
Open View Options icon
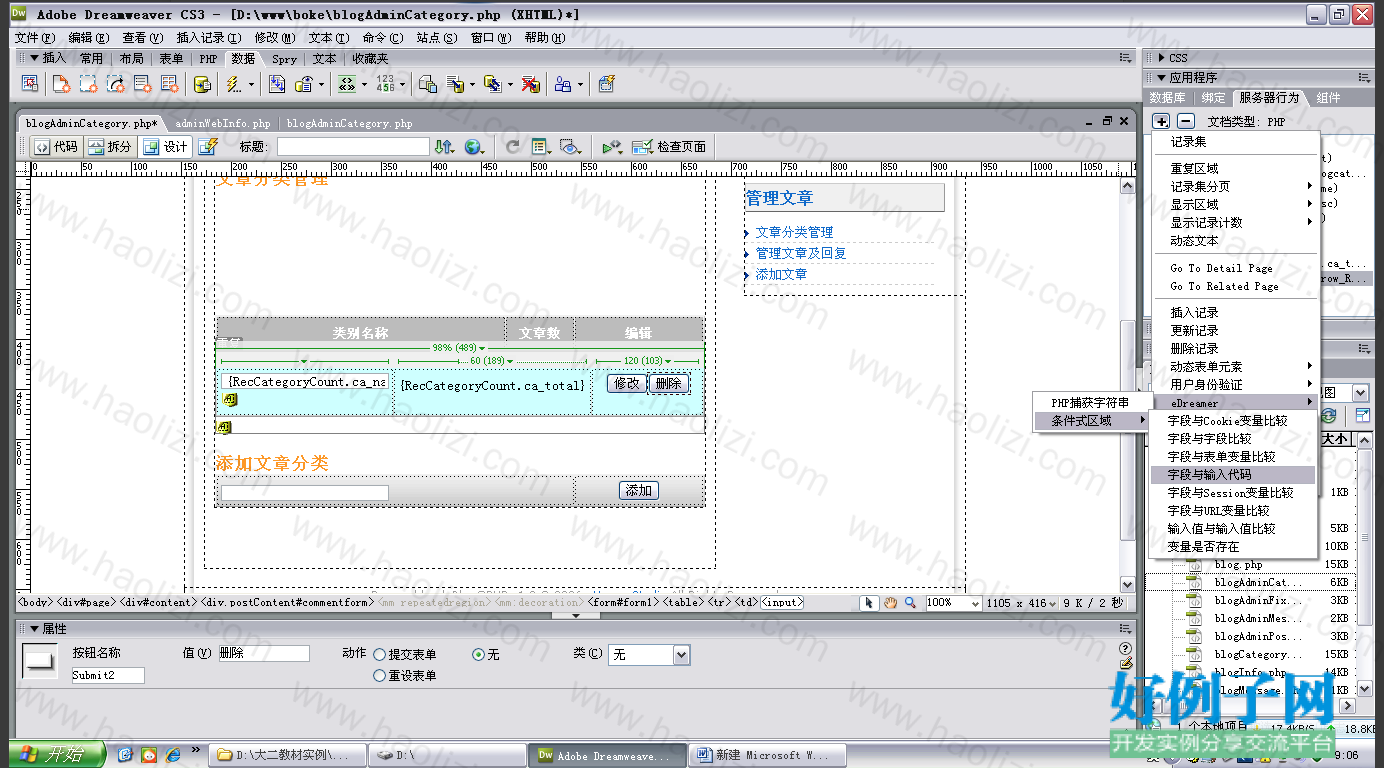(x=542, y=147)
